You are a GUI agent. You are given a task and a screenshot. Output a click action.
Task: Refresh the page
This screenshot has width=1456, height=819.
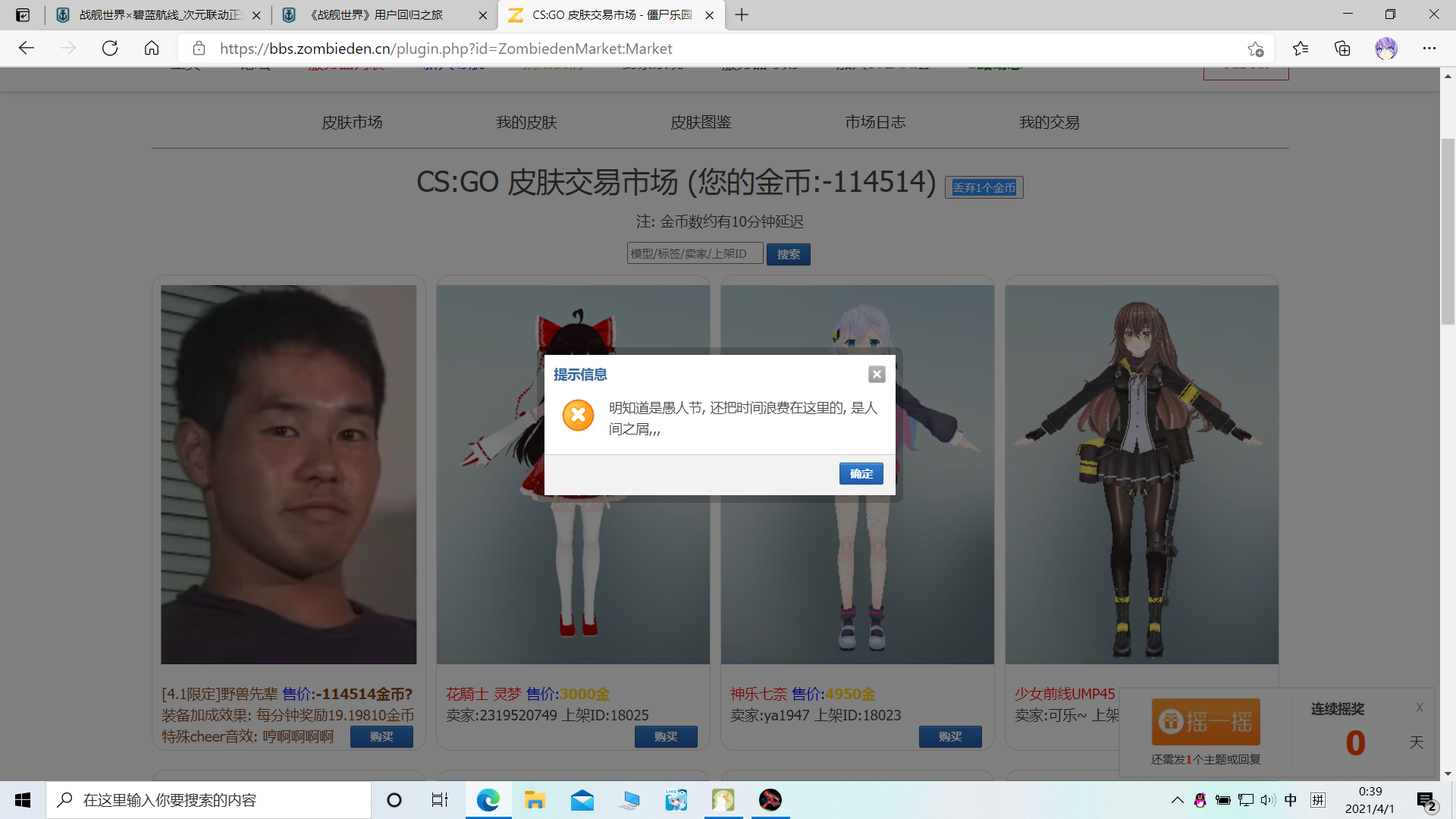click(110, 49)
